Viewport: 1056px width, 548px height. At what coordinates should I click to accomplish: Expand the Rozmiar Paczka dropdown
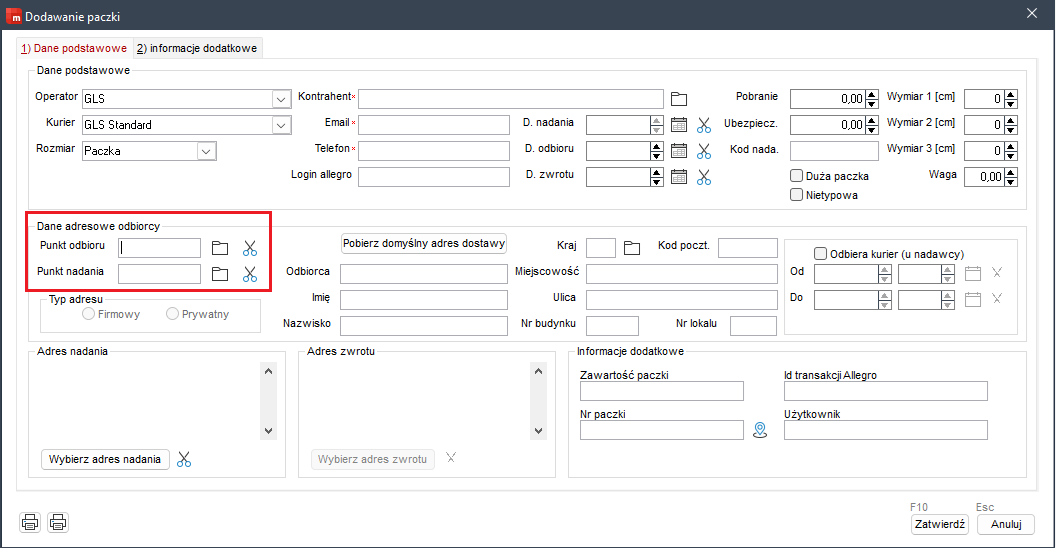(206, 151)
